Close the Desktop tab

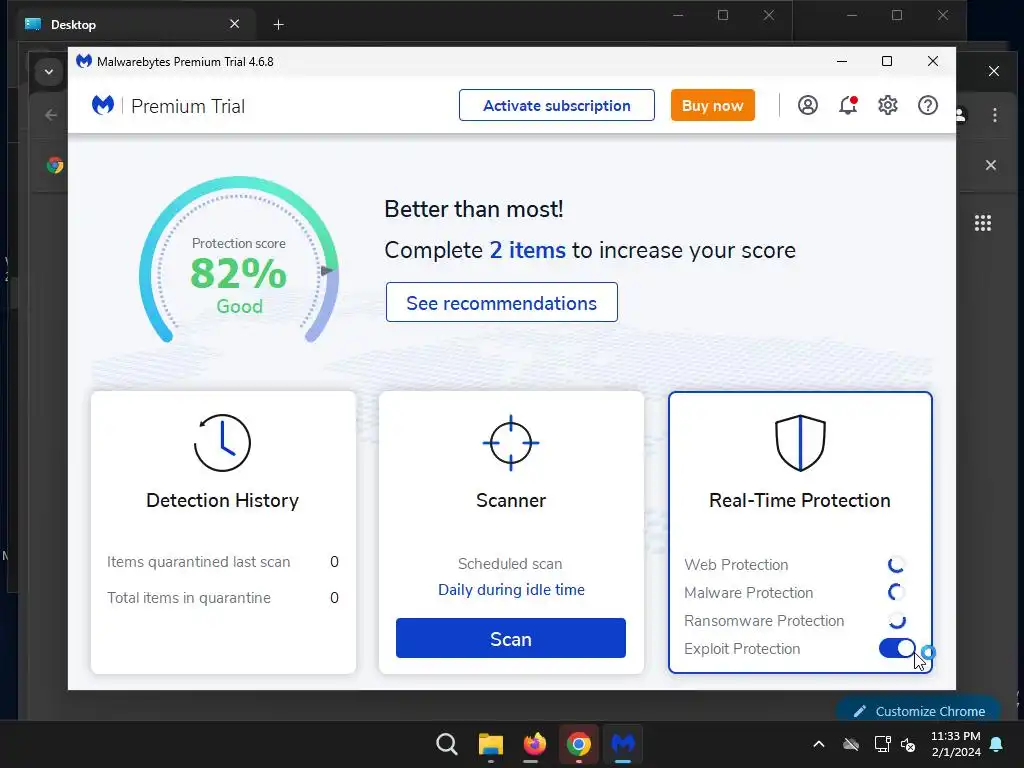coord(234,24)
